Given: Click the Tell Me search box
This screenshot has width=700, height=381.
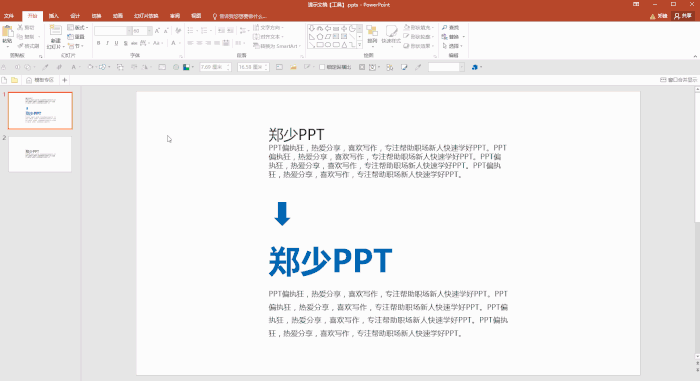Looking at the screenshot, I should click(x=240, y=16).
